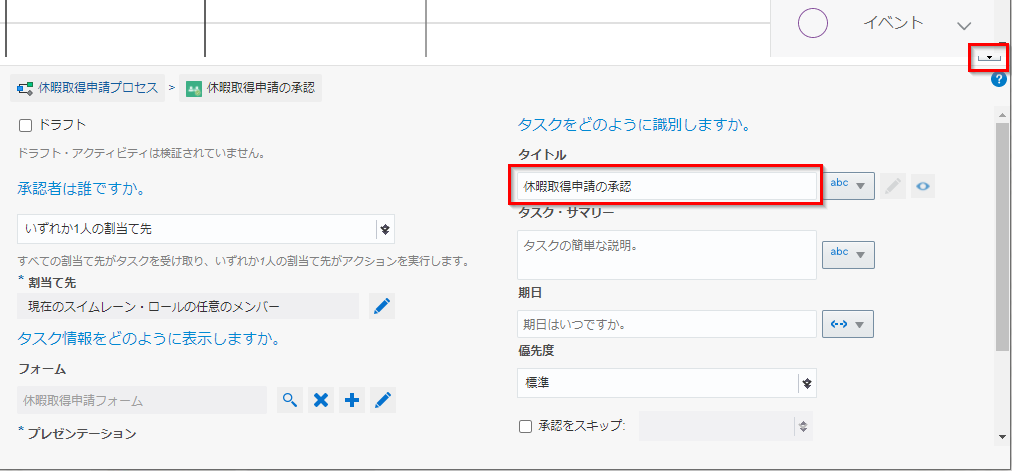1012x471 pixels.
Task: Click the pencil icon to edit the form
Action: coord(382,400)
